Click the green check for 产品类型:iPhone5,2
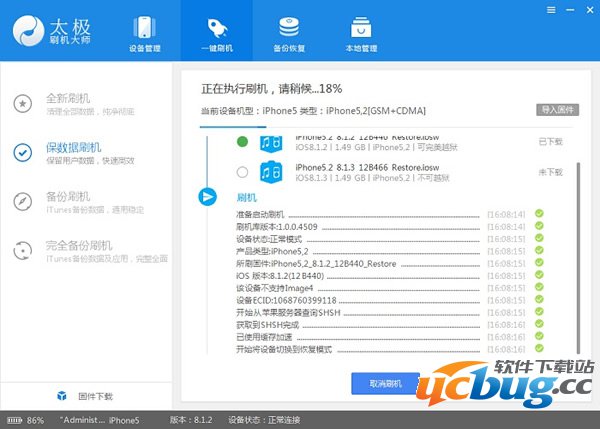The image size is (600, 429). click(539, 250)
